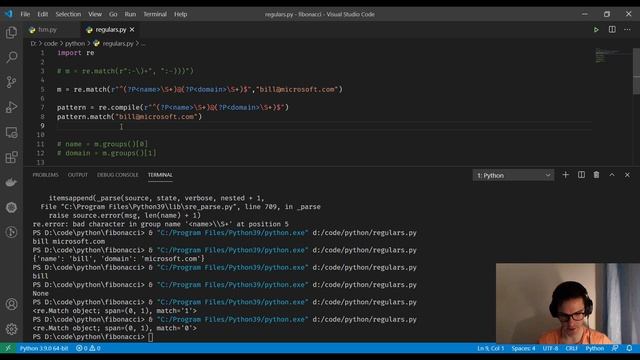
Task: Maximize the panel with the up chevron
Action: [612, 175]
